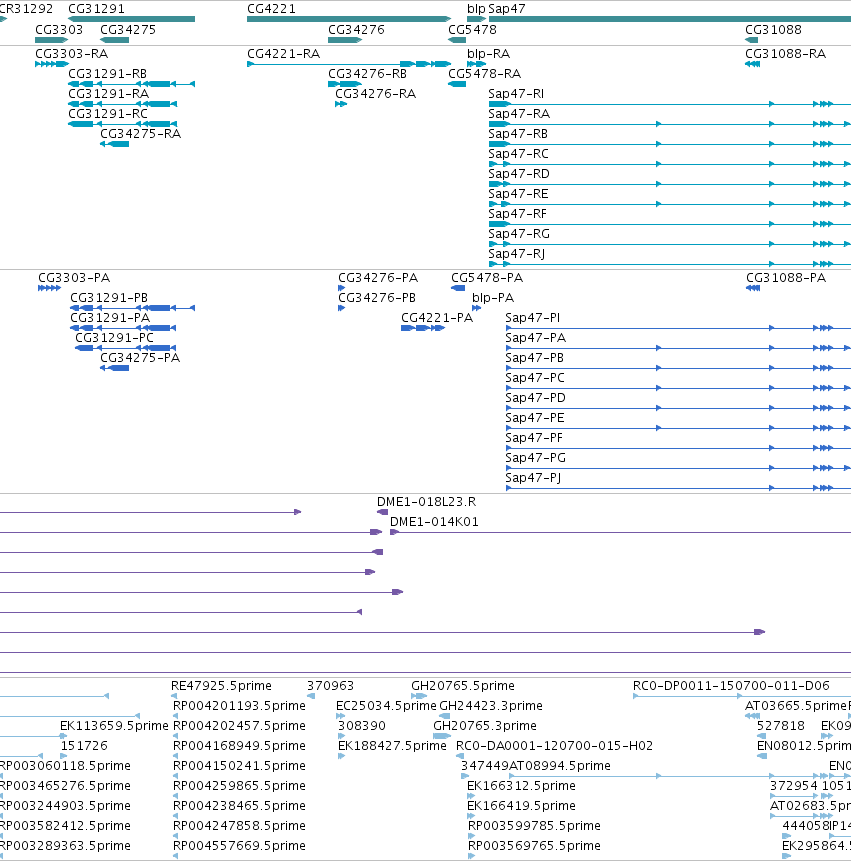The image size is (851, 861).
Task: Open the CG34275 gene label
Action: click(x=128, y=30)
